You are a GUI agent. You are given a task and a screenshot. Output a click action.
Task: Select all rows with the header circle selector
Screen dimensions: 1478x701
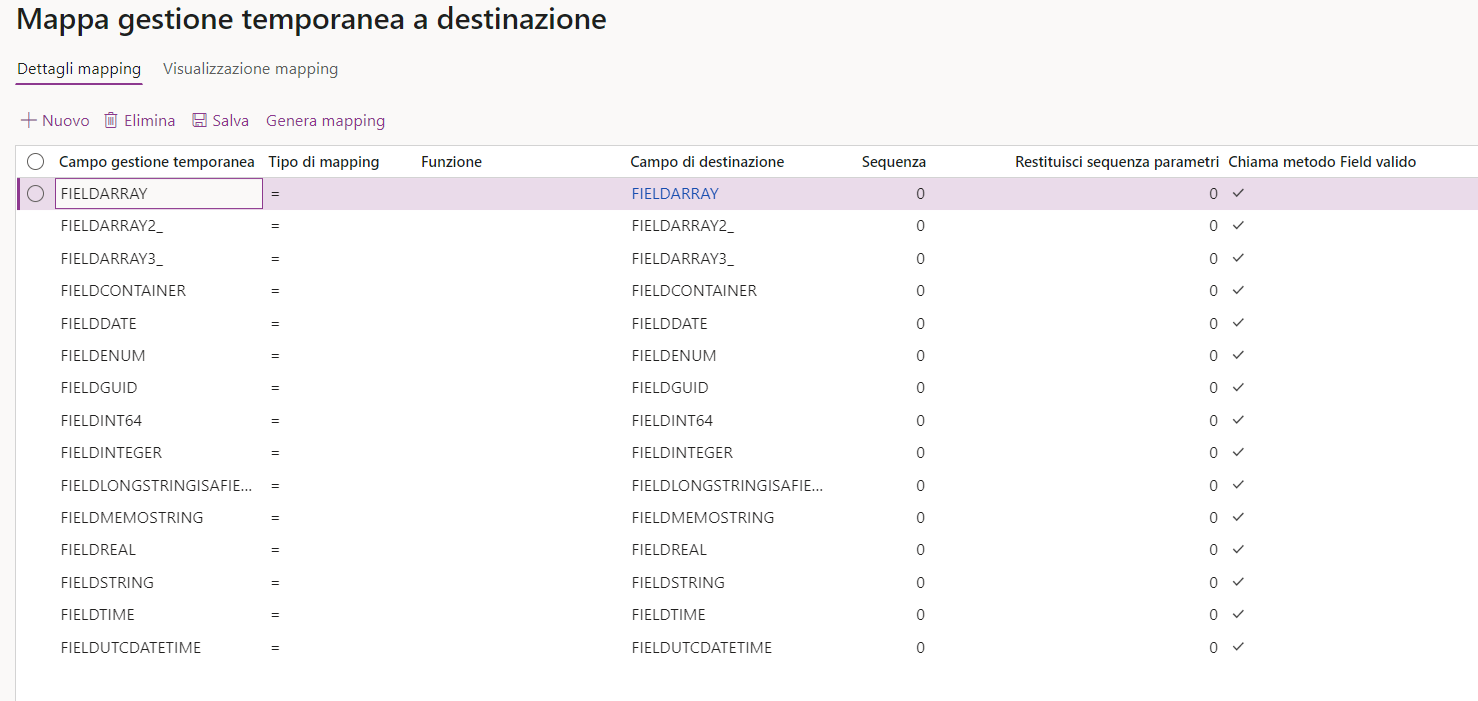(x=36, y=161)
